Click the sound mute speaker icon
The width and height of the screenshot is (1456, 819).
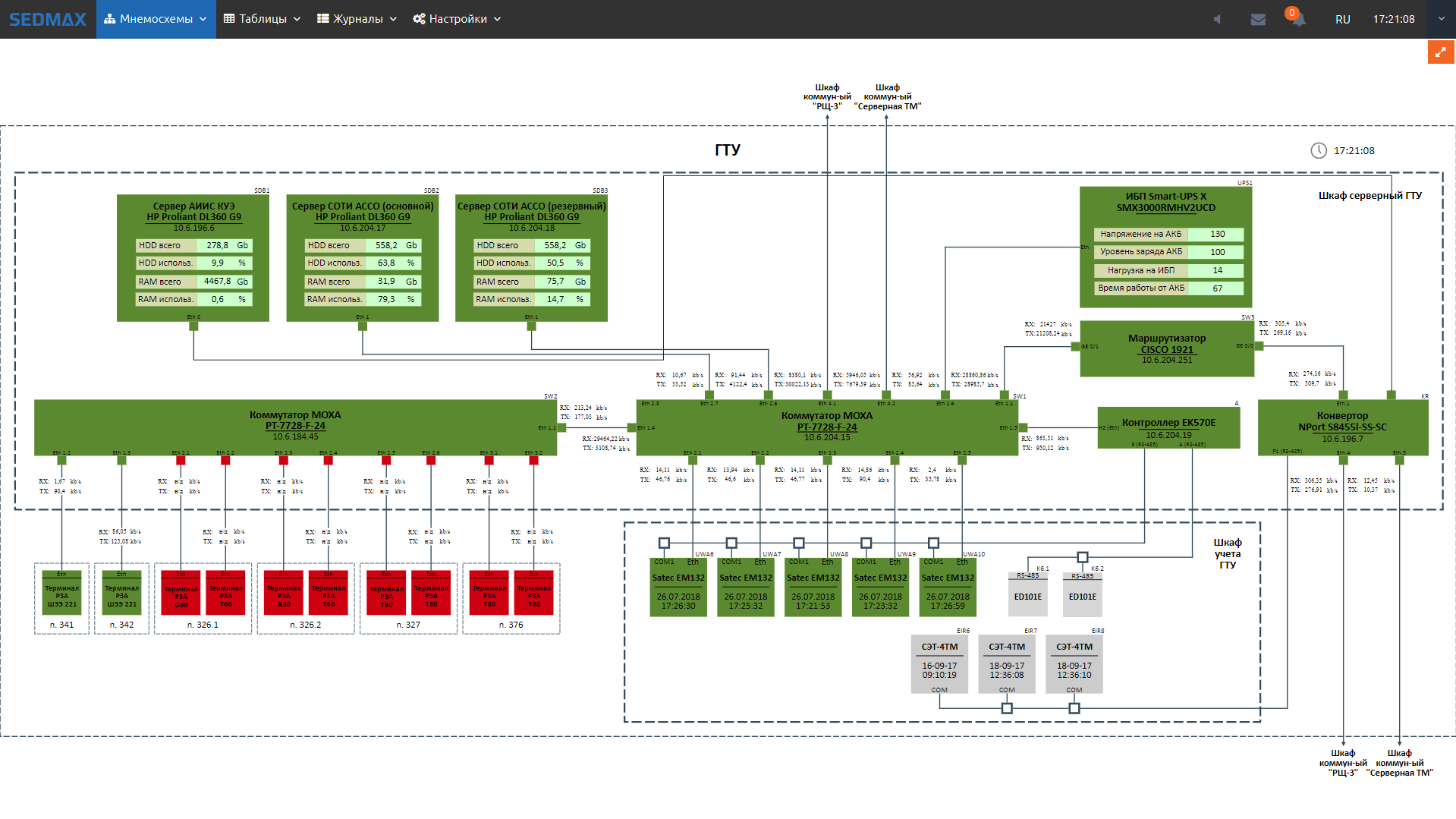(1217, 19)
